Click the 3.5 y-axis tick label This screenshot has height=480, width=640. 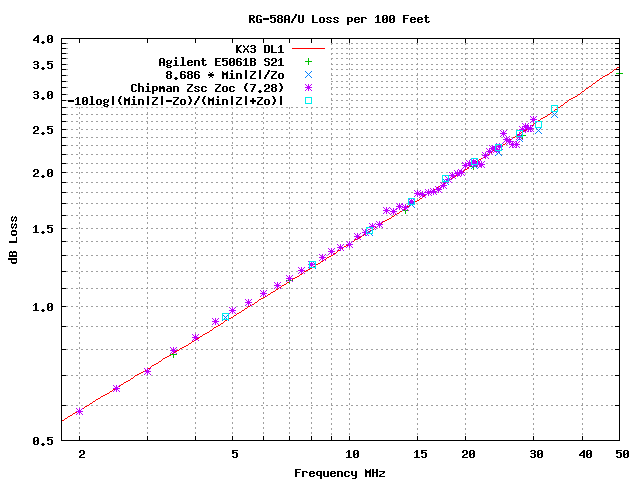click(x=43, y=65)
